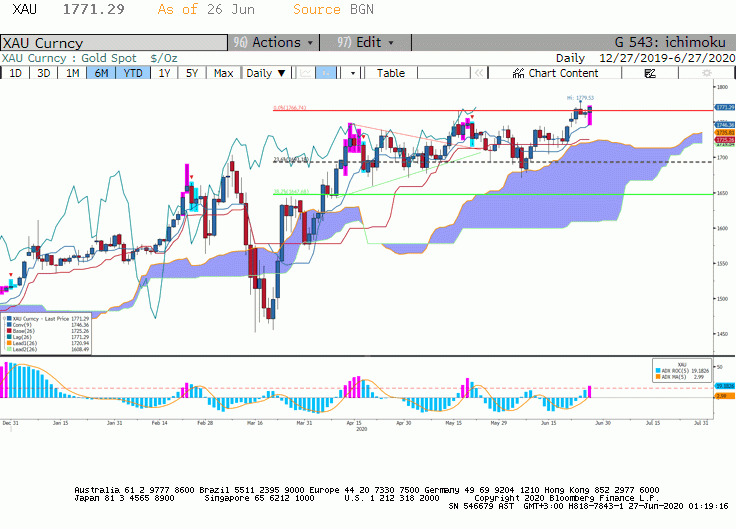Image resolution: width=736 pixels, height=529 pixels.
Task: Click the line chart type icon
Action: (306, 73)
